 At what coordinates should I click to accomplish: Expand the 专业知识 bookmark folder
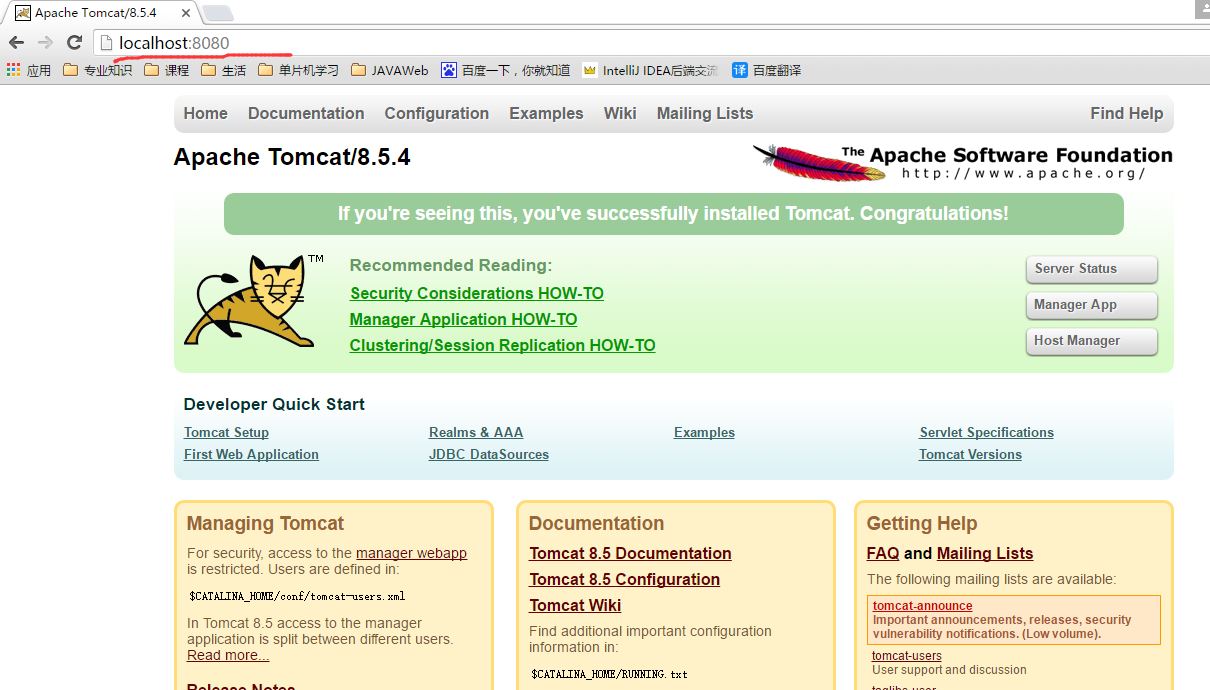(97, 70)
